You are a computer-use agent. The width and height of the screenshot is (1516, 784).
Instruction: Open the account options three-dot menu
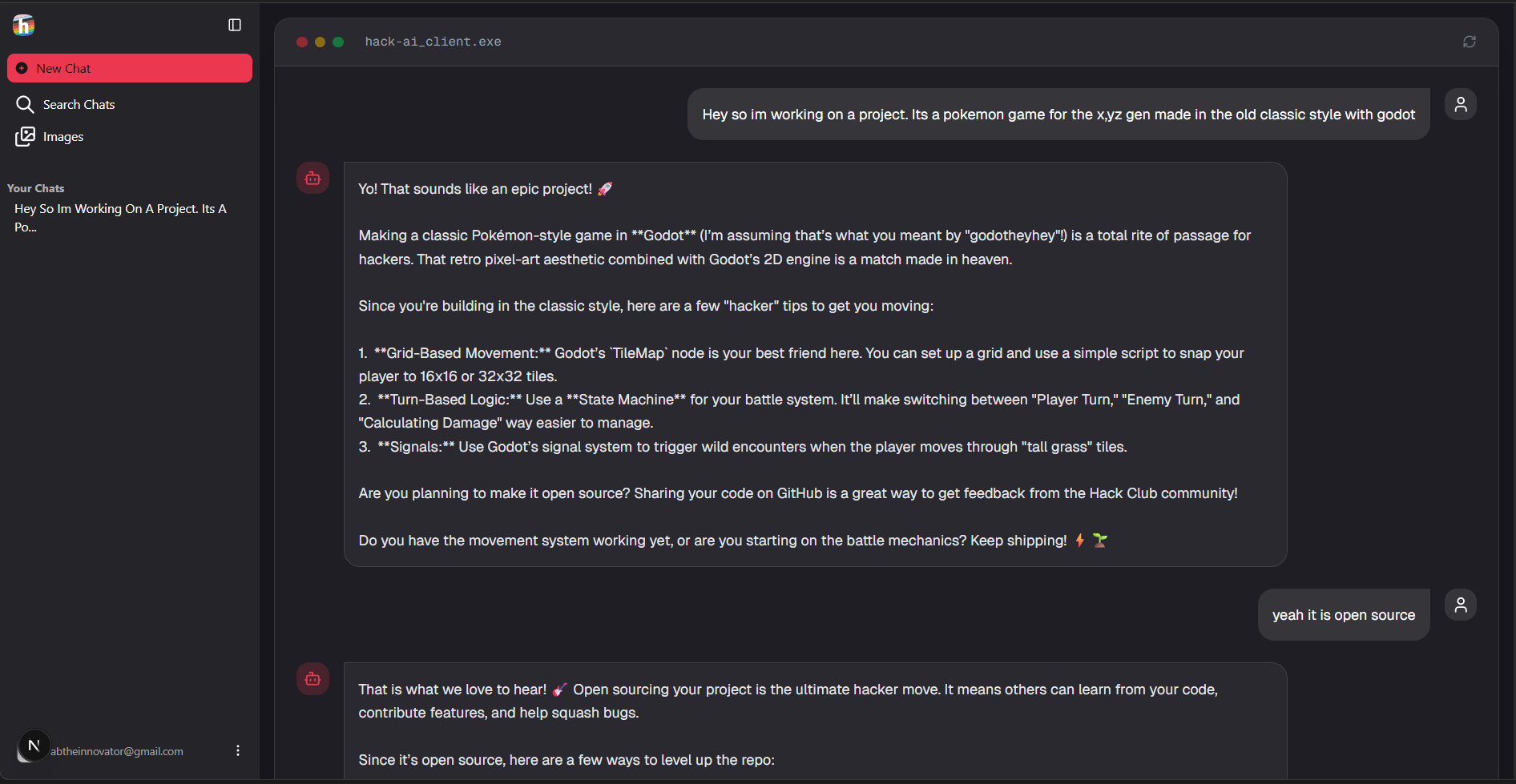[238, 750]
